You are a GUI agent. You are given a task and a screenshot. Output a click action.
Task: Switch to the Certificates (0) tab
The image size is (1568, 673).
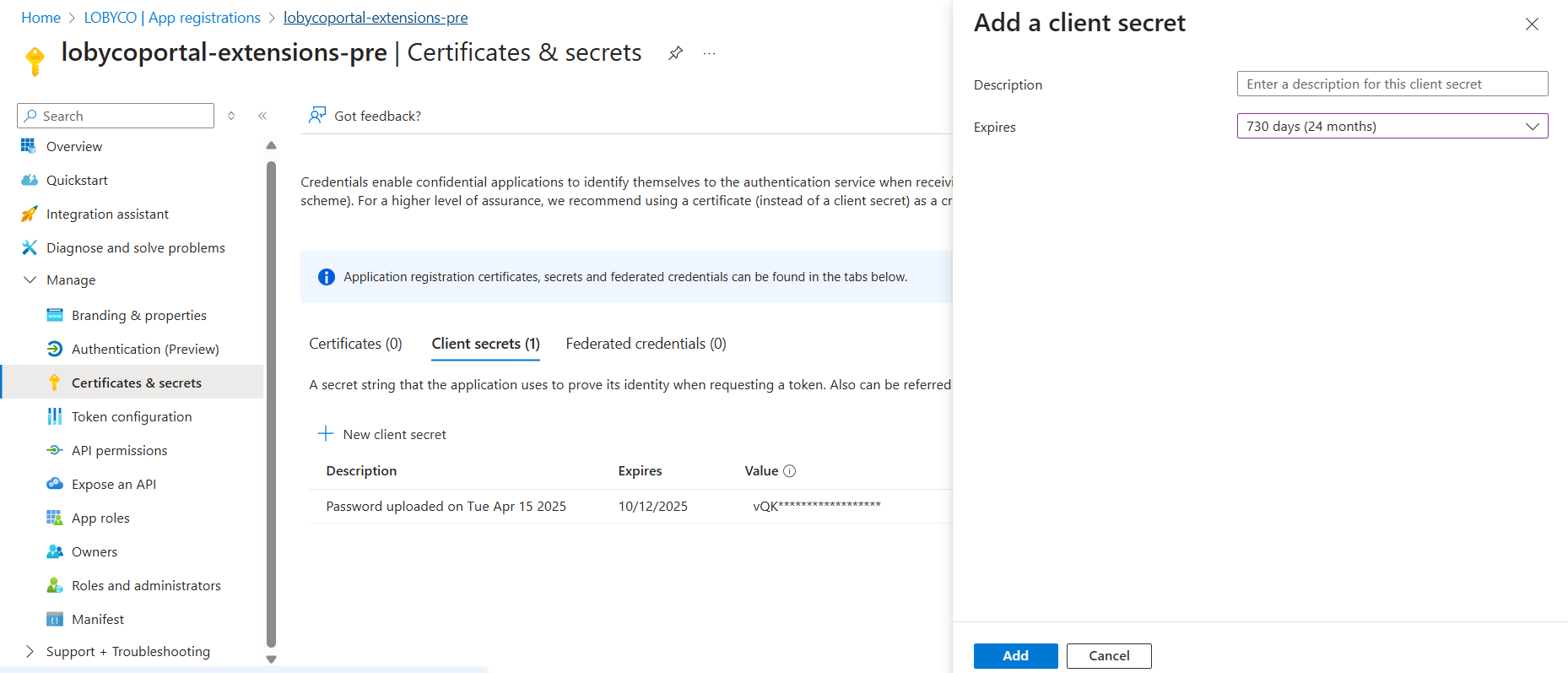tap(355, 344)
